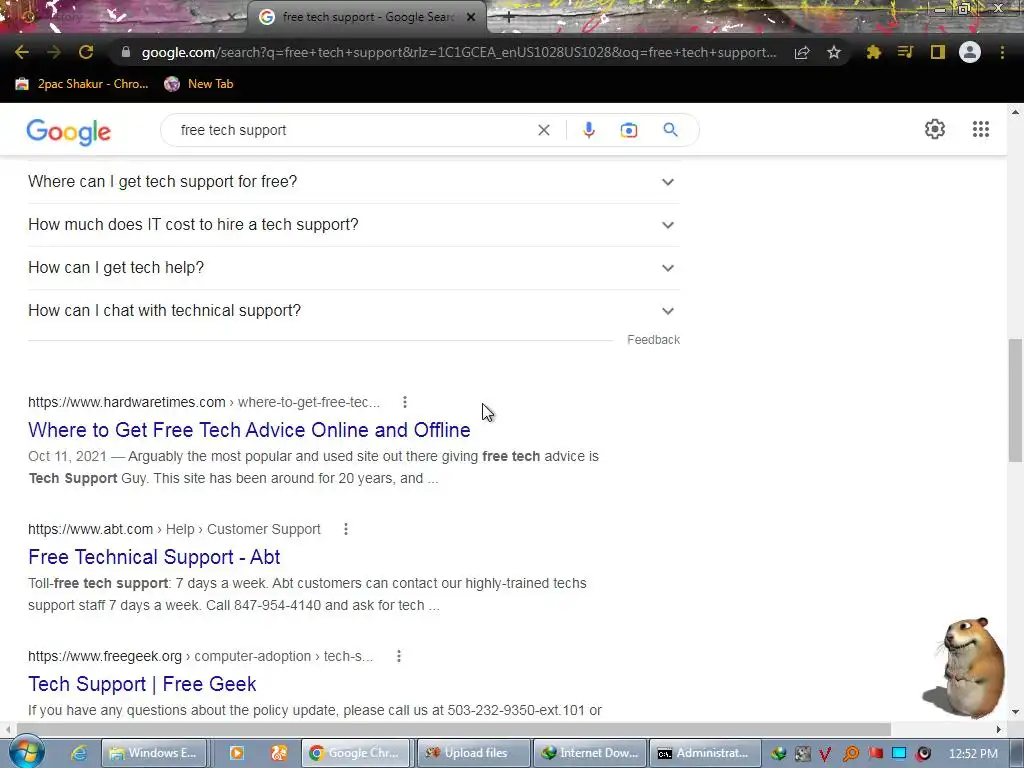Bookmark this page with the star icon
1024x768 pixels.
[833, 52]
